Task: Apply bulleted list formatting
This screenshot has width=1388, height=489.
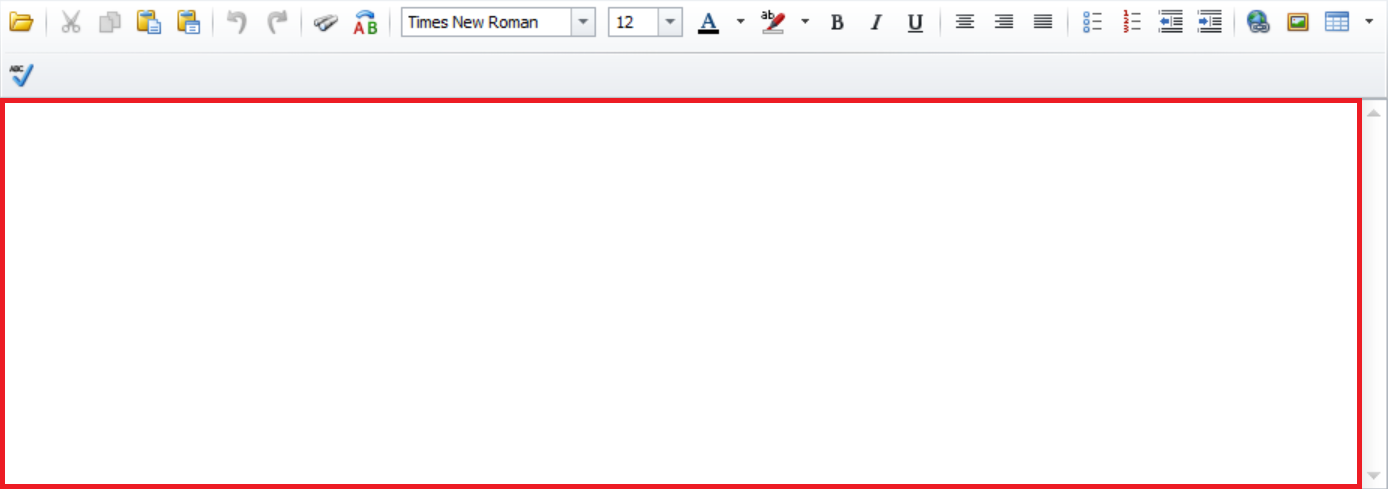Action: (1092, 22)
